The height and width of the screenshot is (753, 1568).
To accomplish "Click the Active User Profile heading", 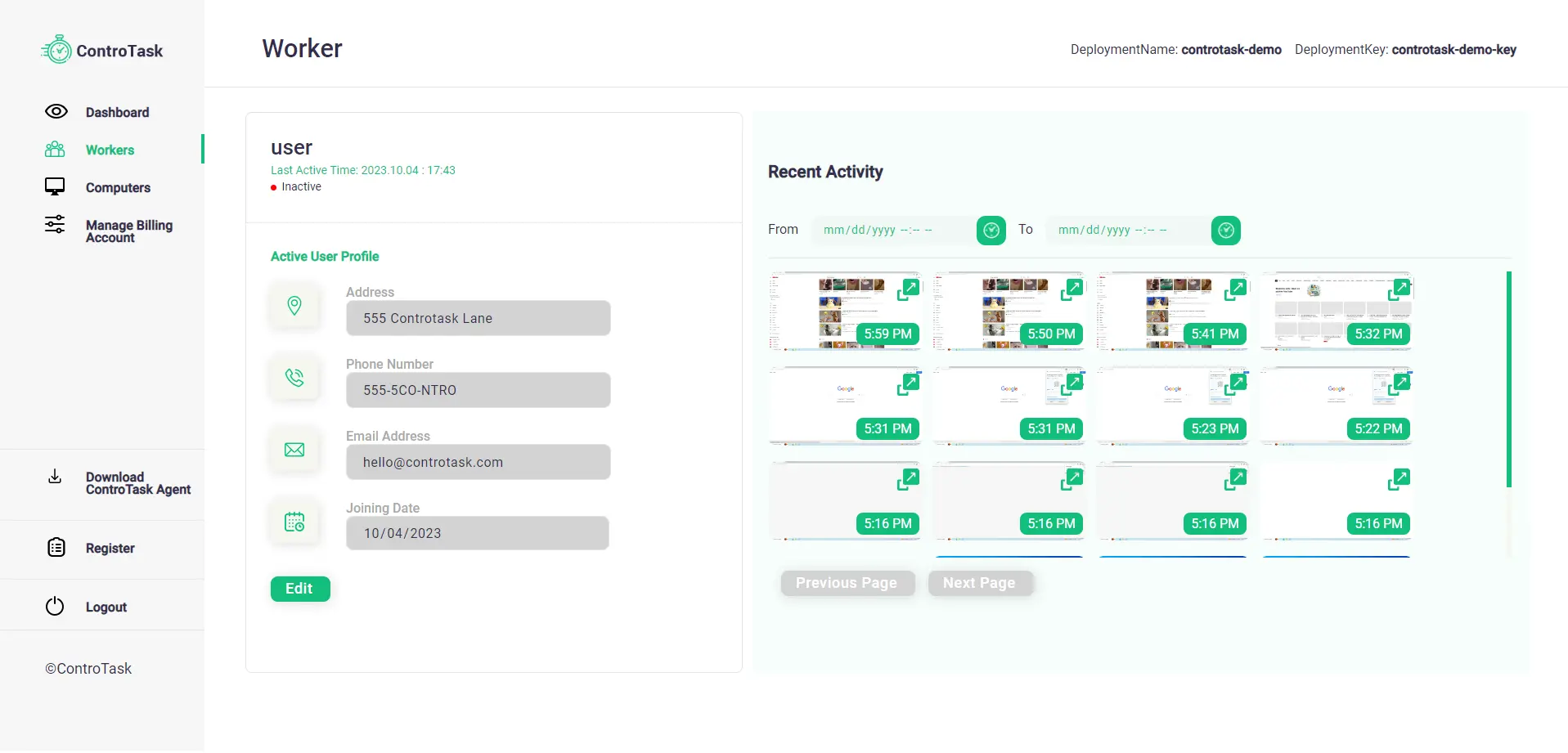I will pos(325,257).
